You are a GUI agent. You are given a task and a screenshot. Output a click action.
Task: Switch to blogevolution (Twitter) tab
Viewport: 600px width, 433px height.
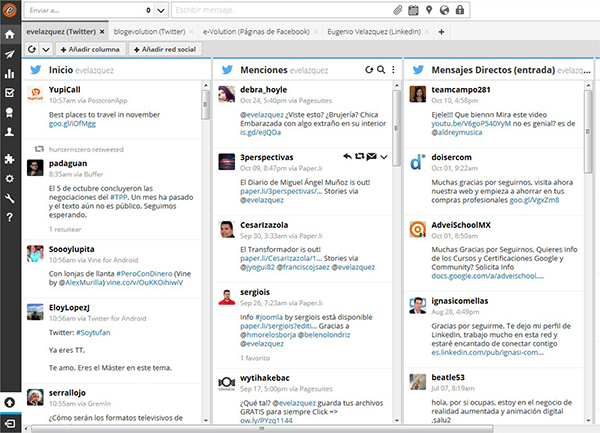click(149, 32)
